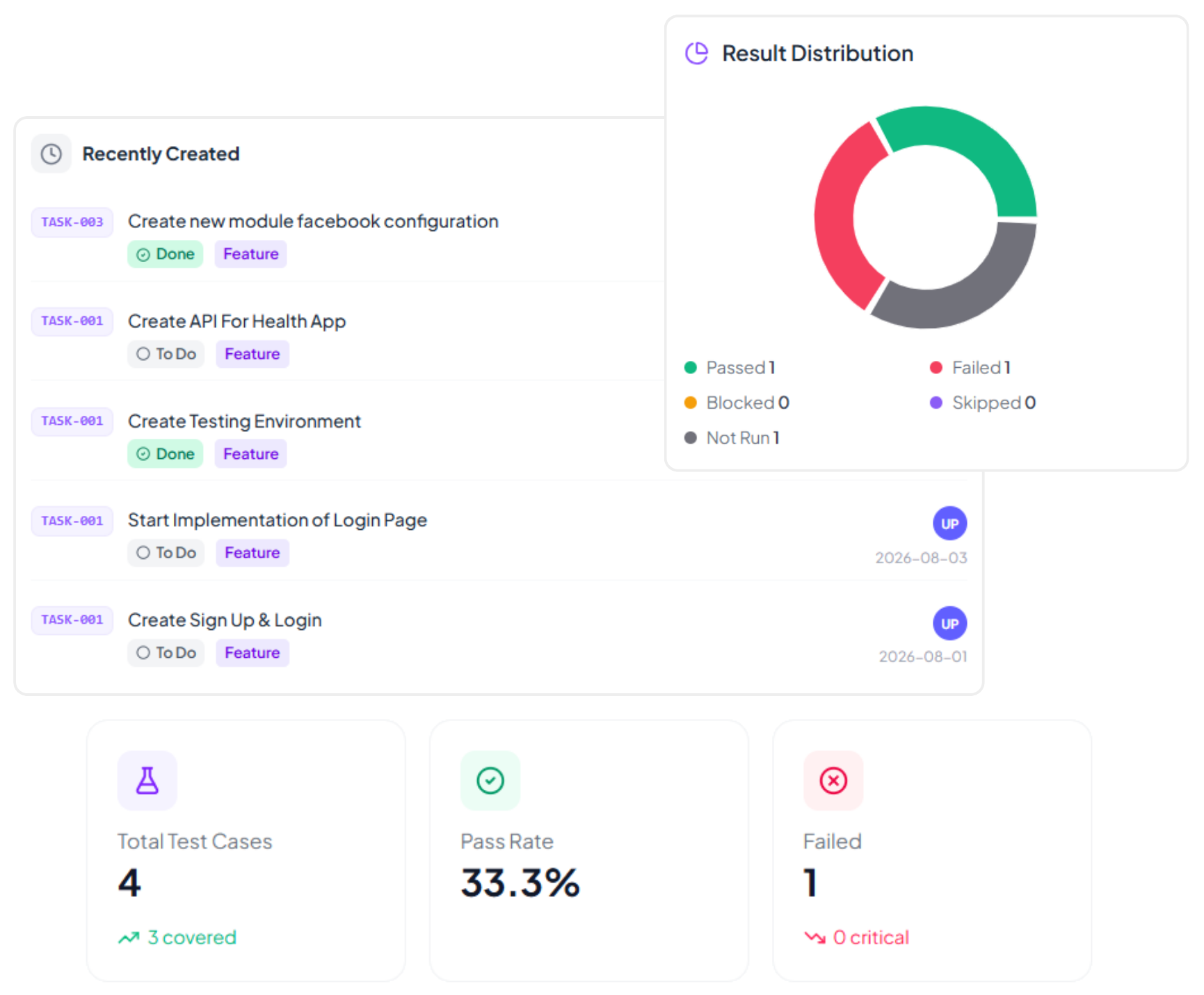The width and height of the screenshot is (1204, 995).
Task: Click the green checkmark icon above Pass Rate
Action: pyautogui.click(x=490, y=780)
